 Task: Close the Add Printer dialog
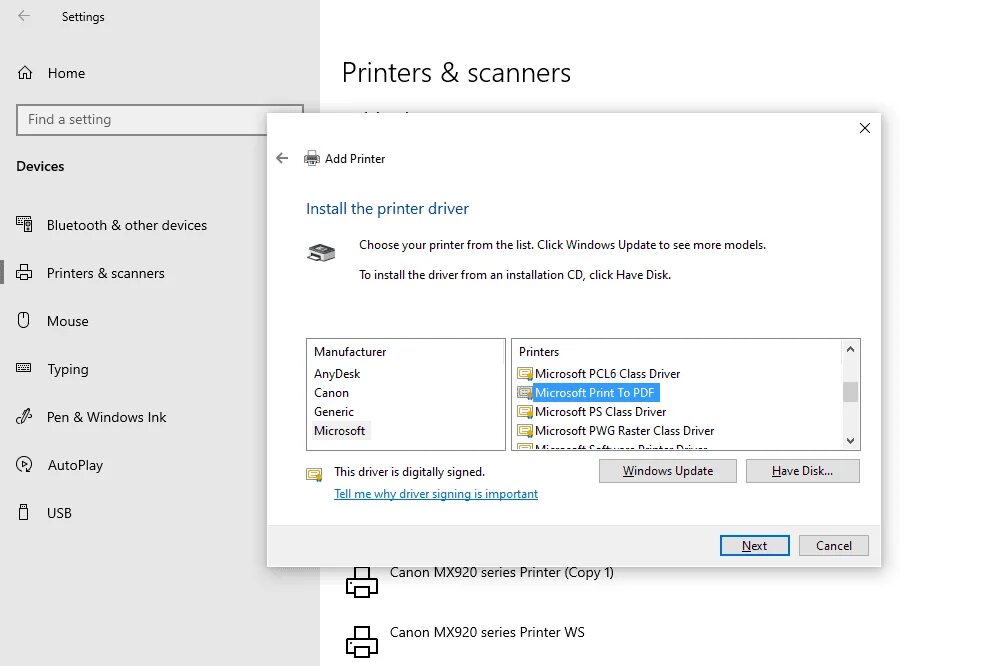click(865, 128)
